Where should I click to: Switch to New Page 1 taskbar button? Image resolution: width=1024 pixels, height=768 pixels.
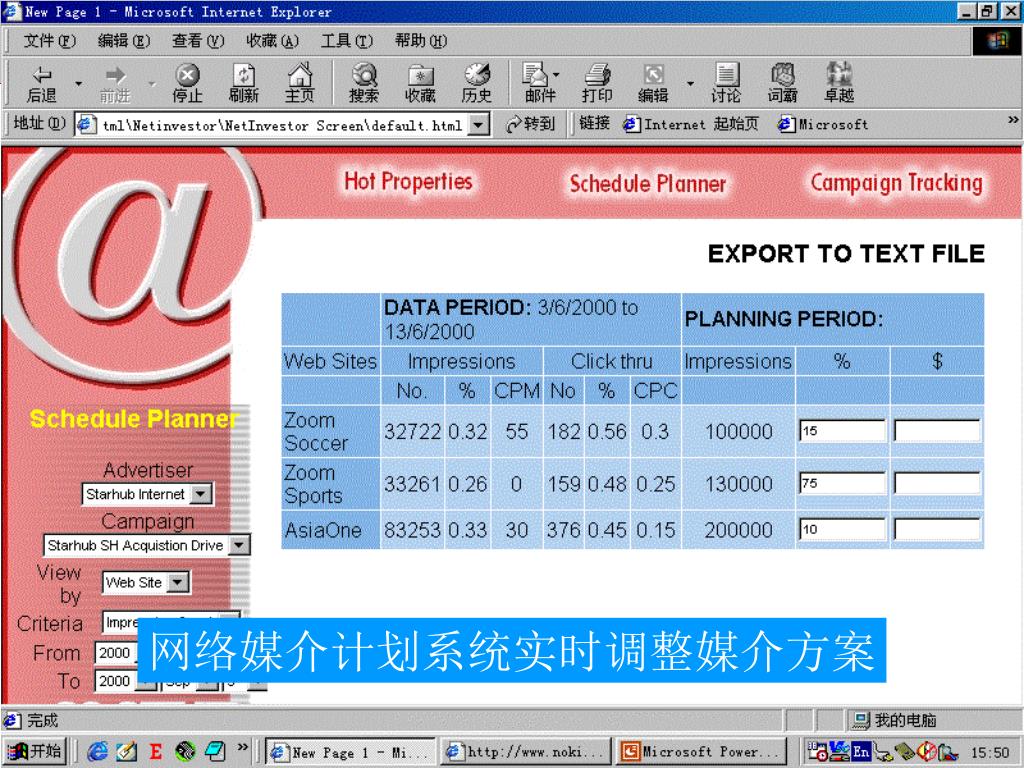(351, 752)
